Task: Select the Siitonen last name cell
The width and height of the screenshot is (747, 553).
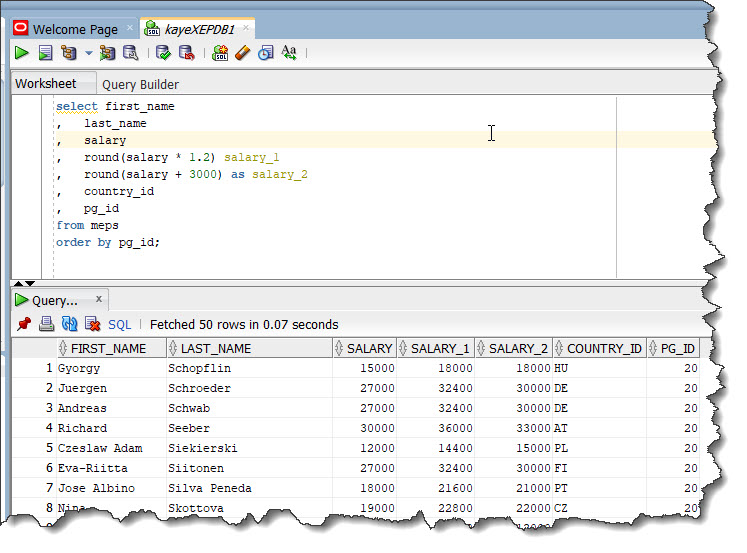Action: click(x=250, y=468)
